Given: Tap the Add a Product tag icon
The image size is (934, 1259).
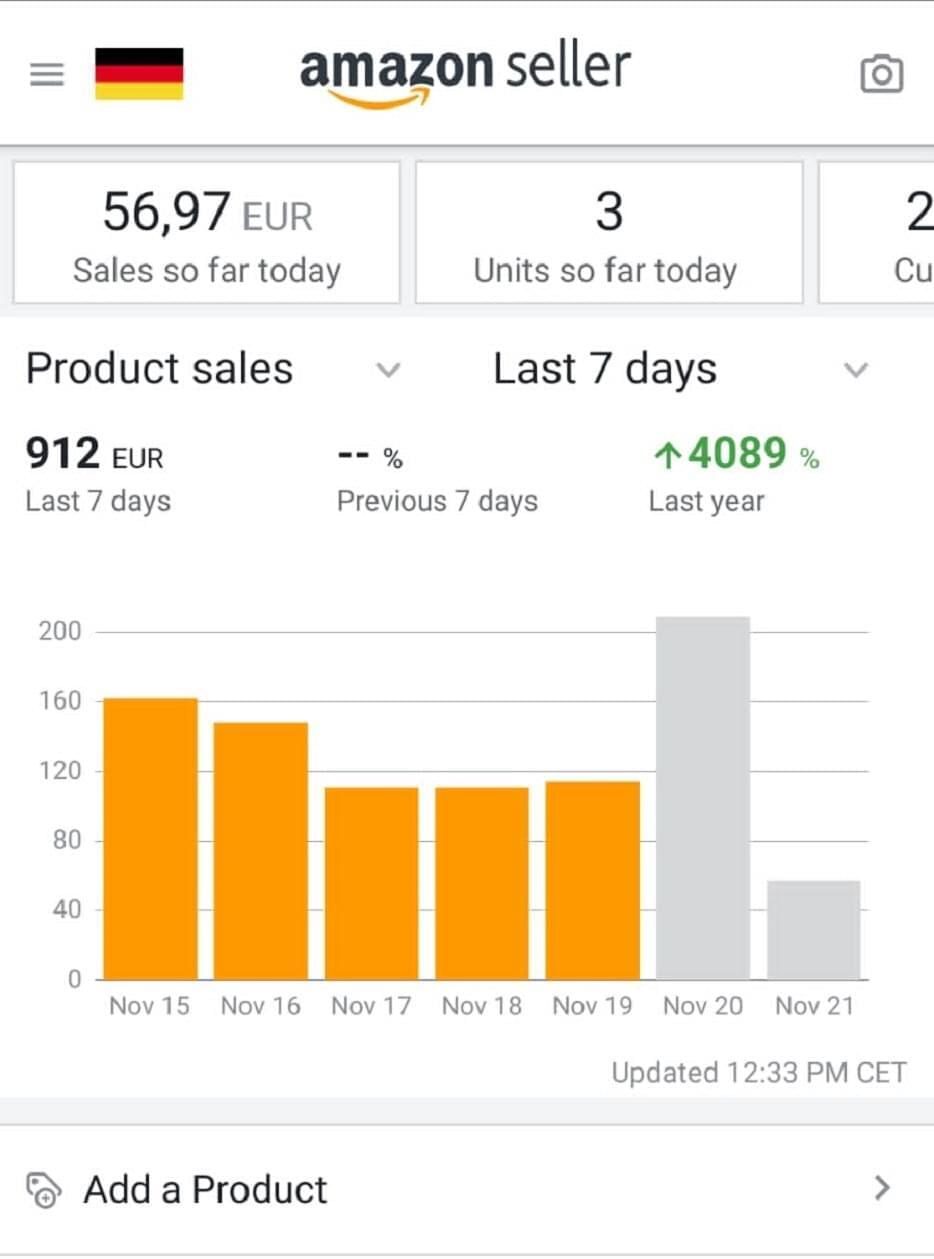Looking at the screenshot, I should click(x=43, y=1190).
